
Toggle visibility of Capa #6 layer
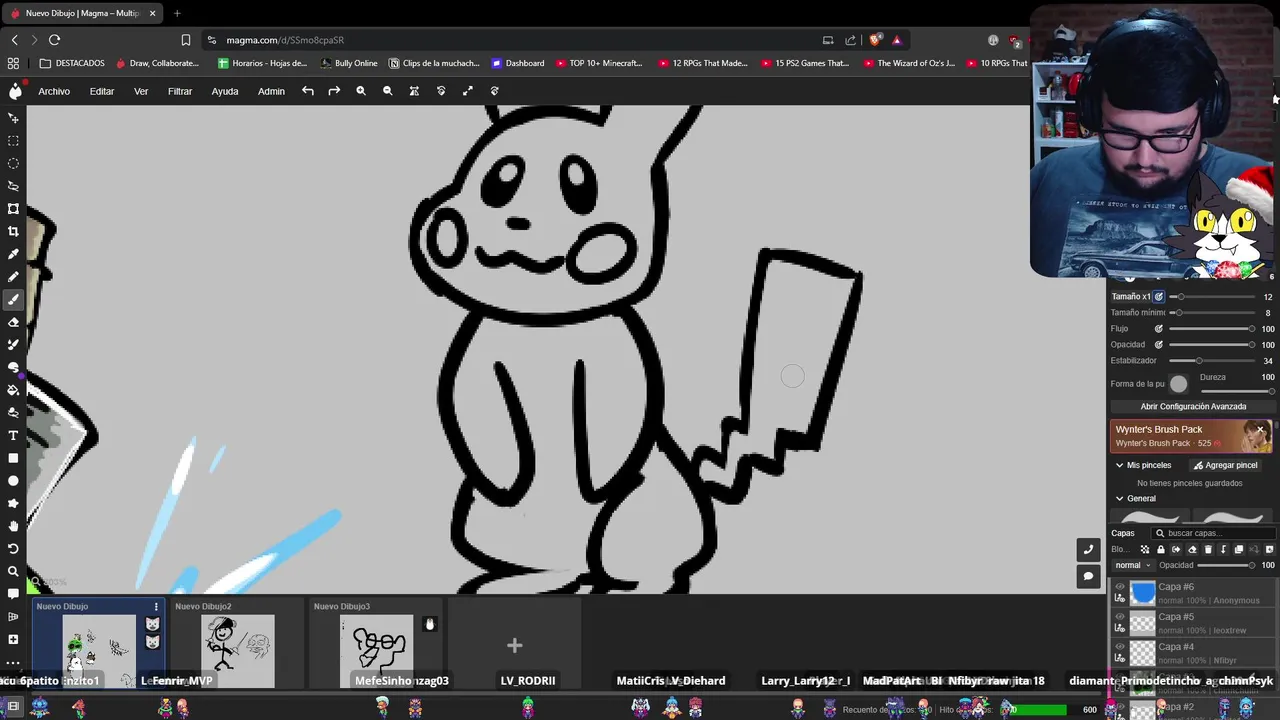[x=1120, y=587]
